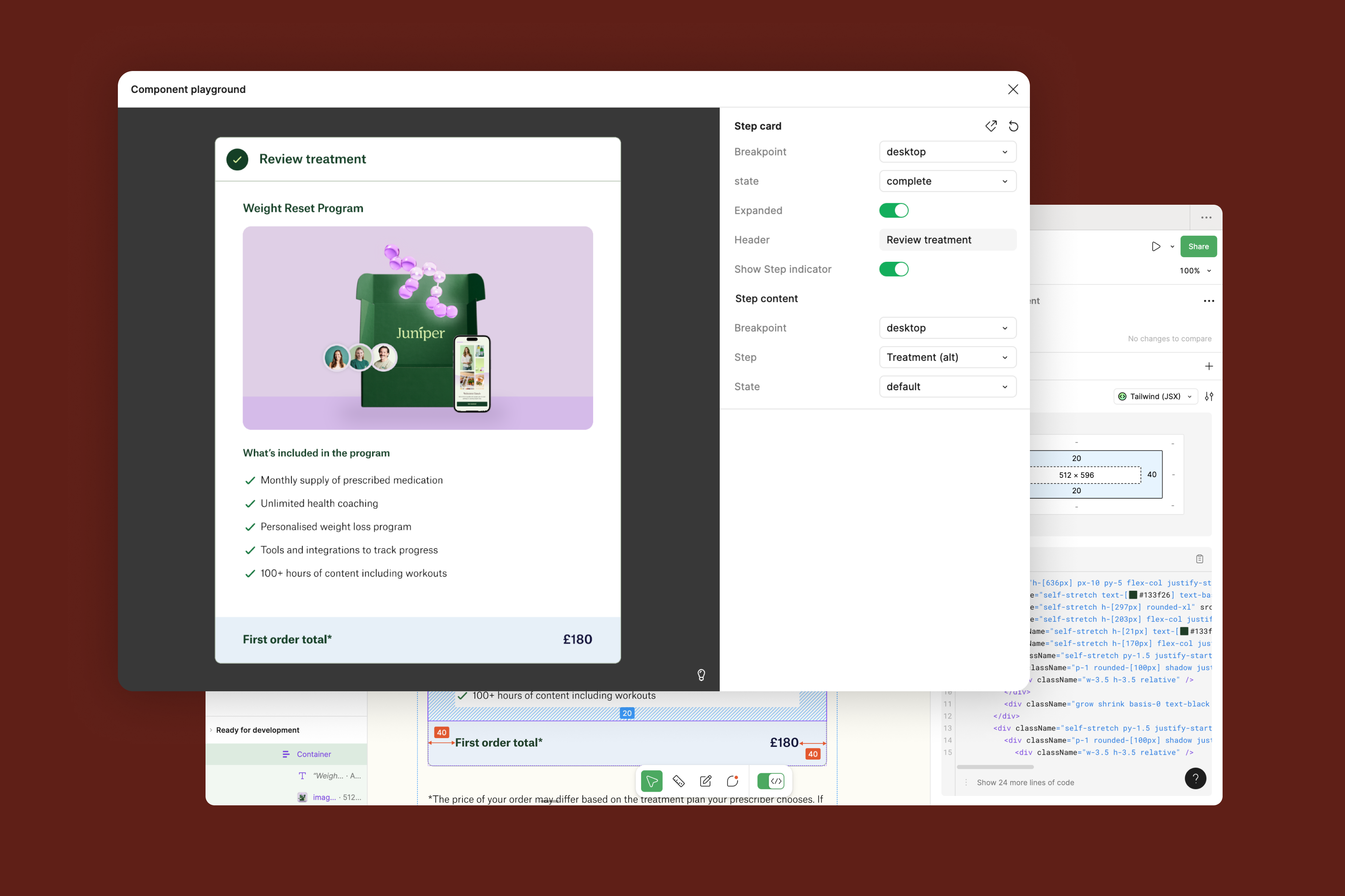
Task: Click the reset properties icon
Action: tap(1013, 126)
